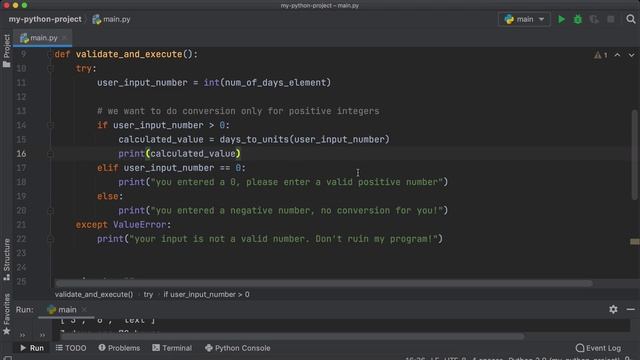Click the else keyword on line 19
The image size is (640, 360).
point(108,196)
